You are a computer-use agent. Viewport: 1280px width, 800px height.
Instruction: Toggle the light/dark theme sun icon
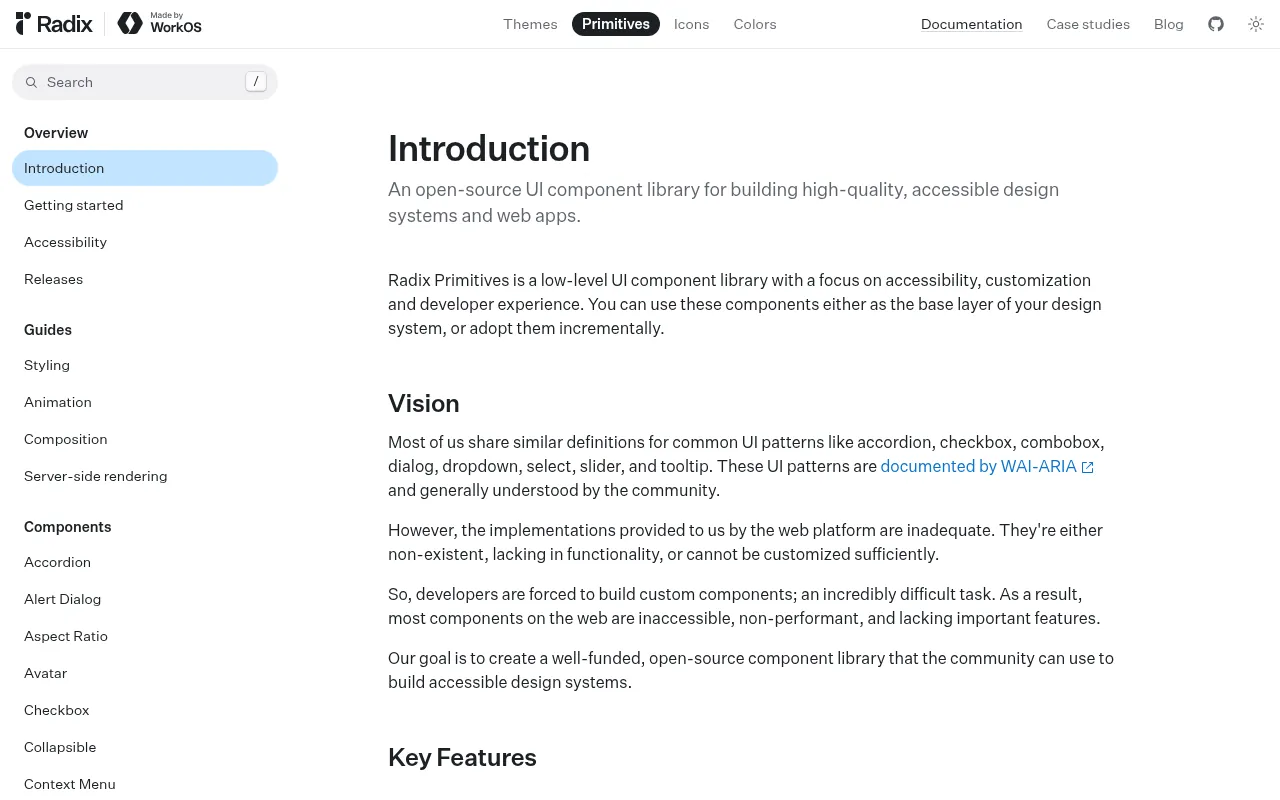coord(1256,24)
